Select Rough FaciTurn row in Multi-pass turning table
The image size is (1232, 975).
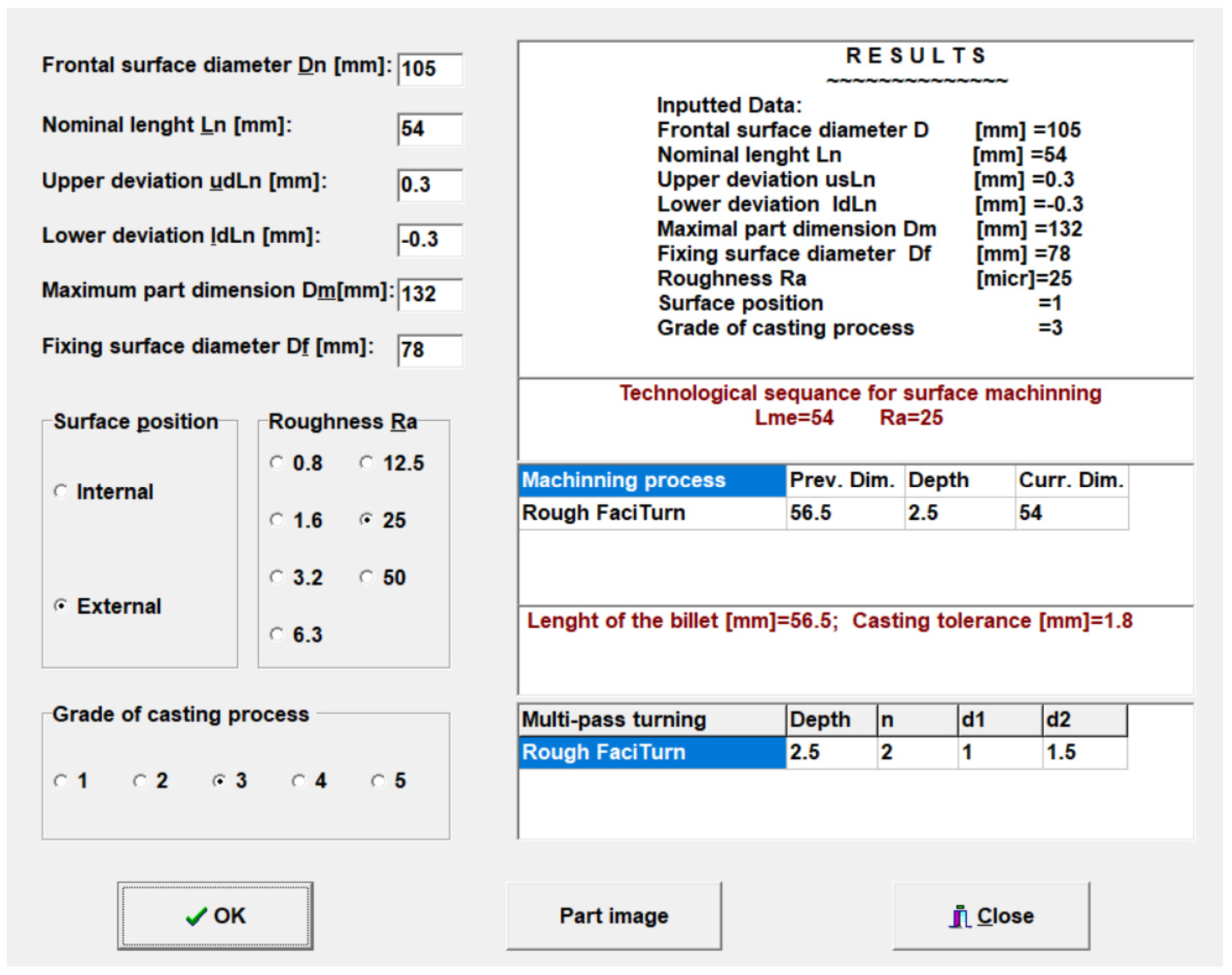point(651,752)
